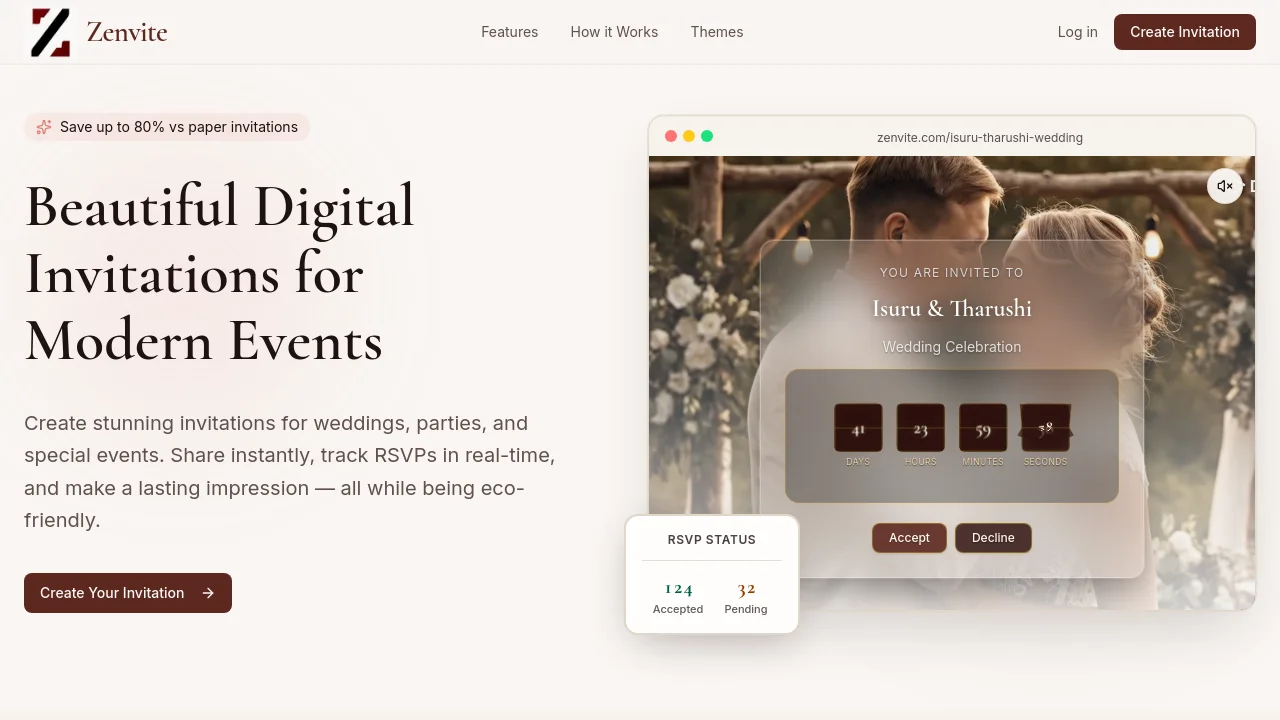Click the 124 Accepted RSVP count

pyautogui.click(x=678, y=597)
